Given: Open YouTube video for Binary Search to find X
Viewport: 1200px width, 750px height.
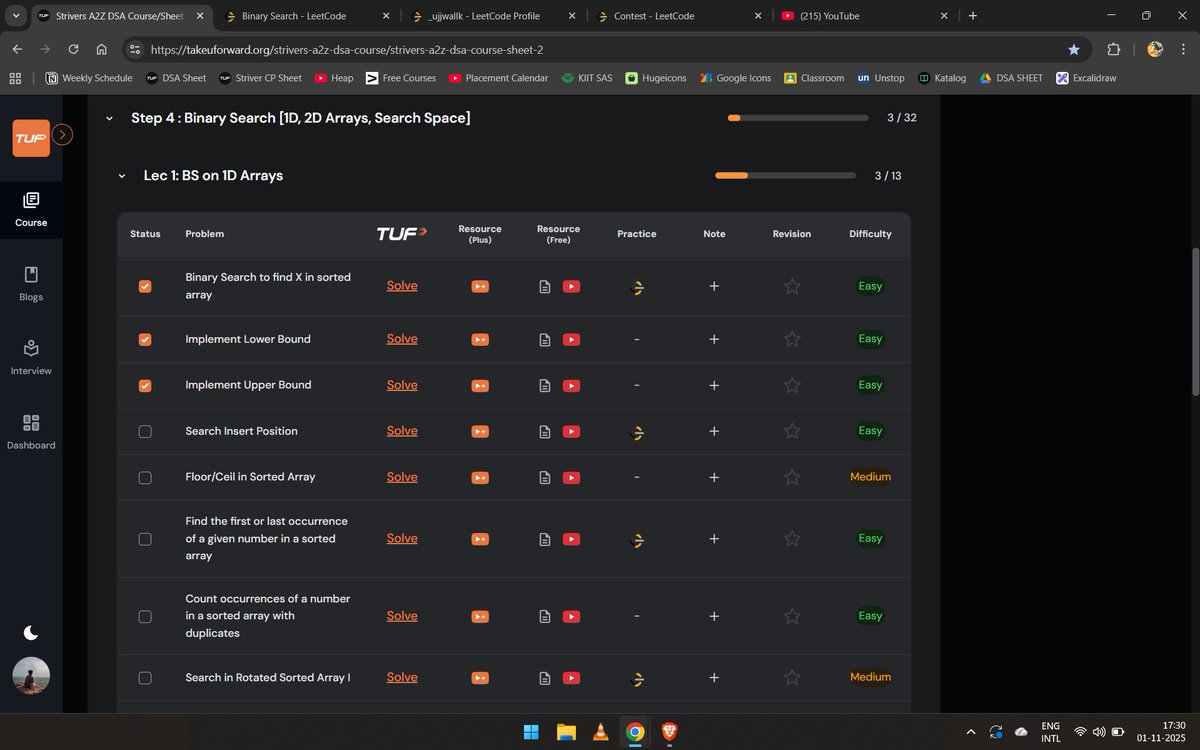Looking at the screenshot, I should click(571, 286).
